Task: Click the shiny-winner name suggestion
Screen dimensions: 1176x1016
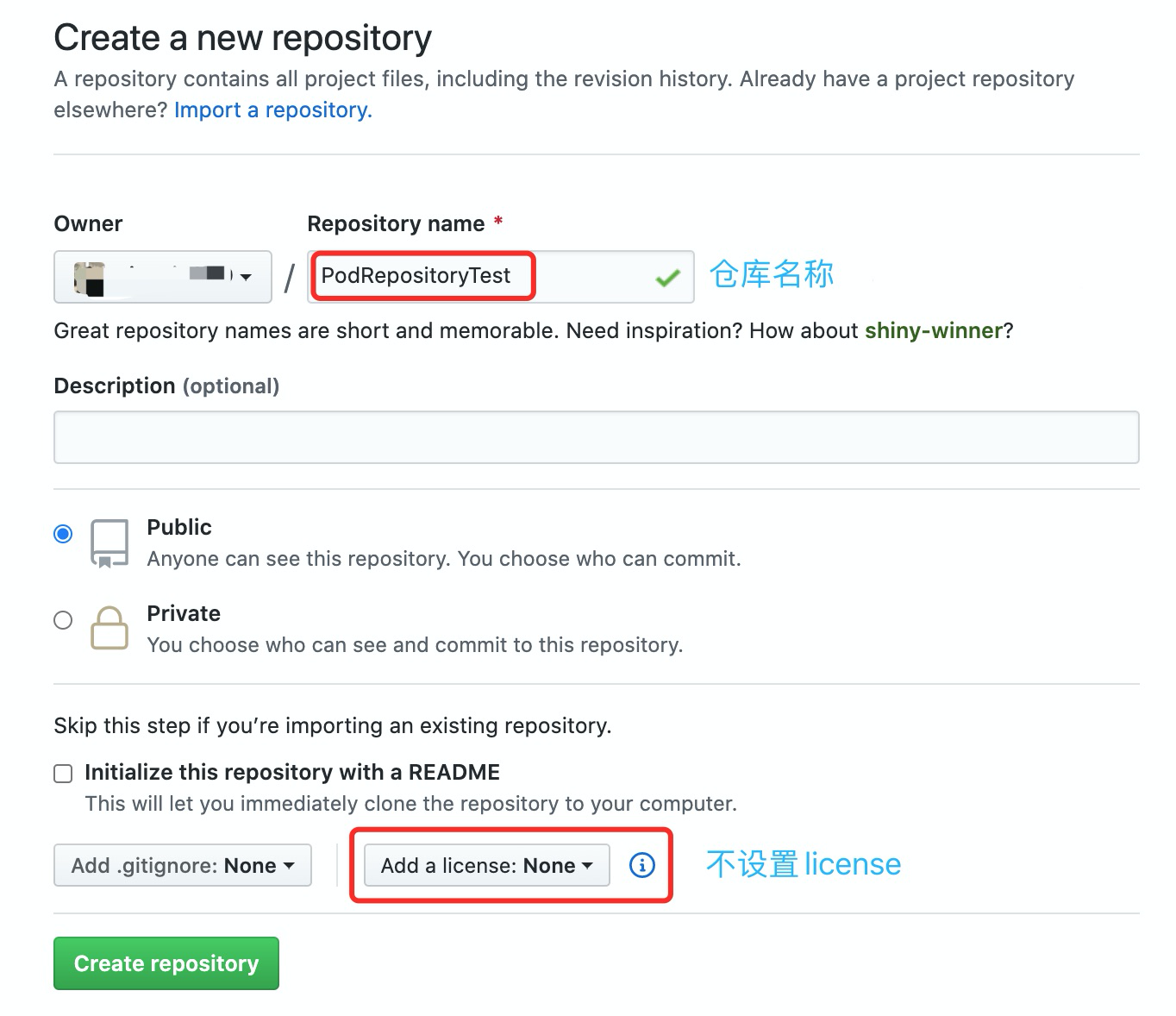Action: [934, 331]
